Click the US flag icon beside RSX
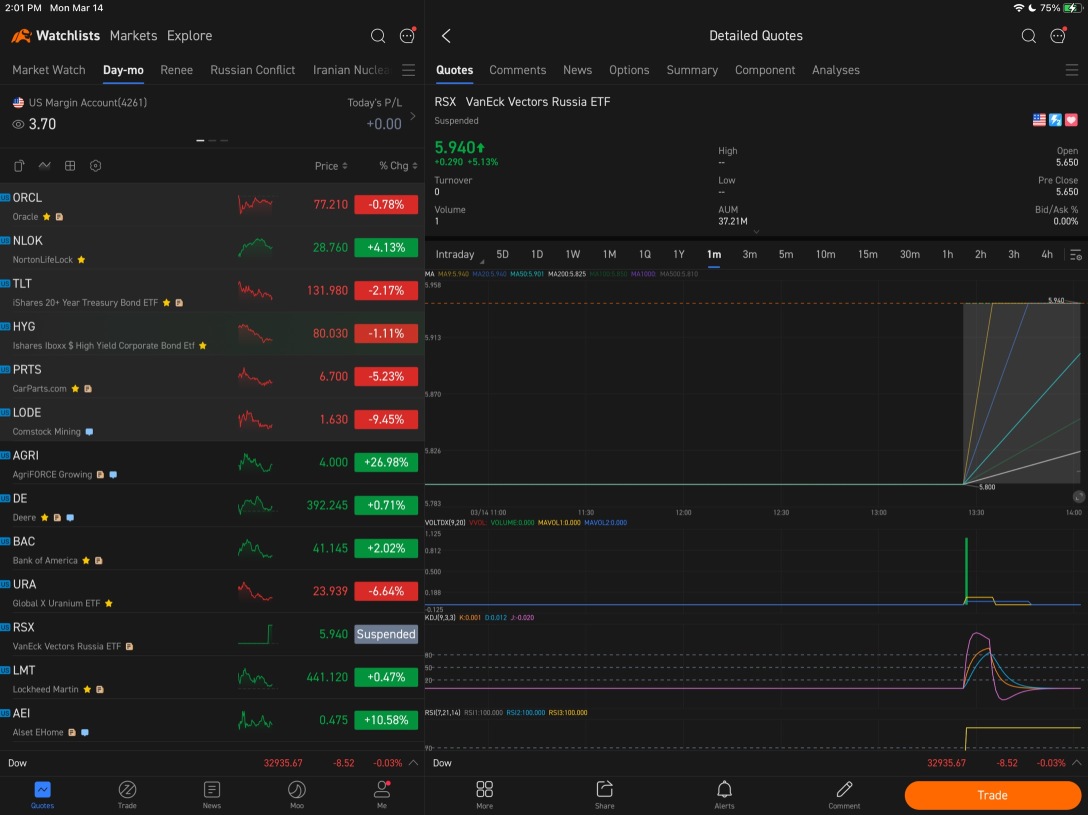 coord(1039,120)
